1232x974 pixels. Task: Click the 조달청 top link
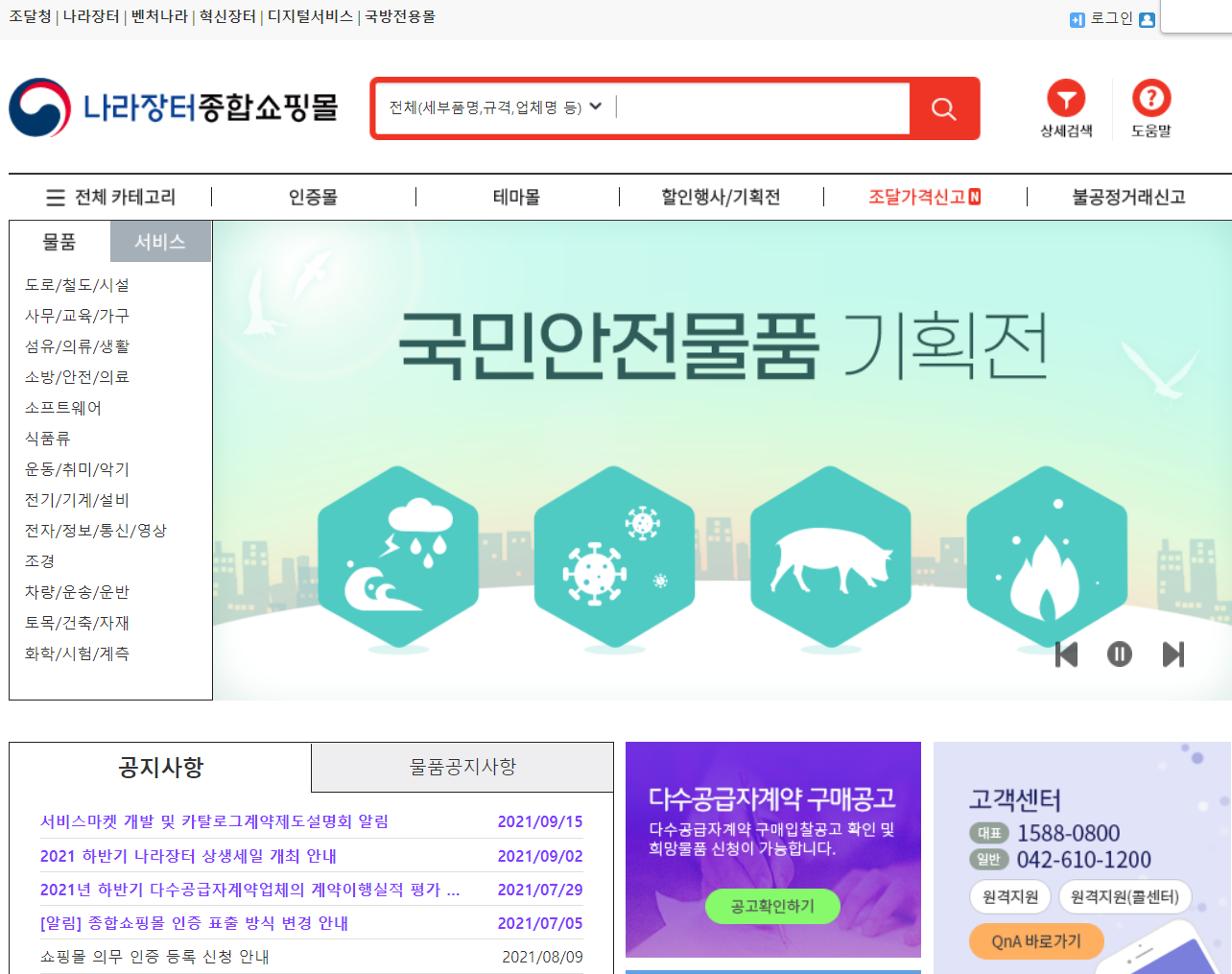tap(30, 16)
